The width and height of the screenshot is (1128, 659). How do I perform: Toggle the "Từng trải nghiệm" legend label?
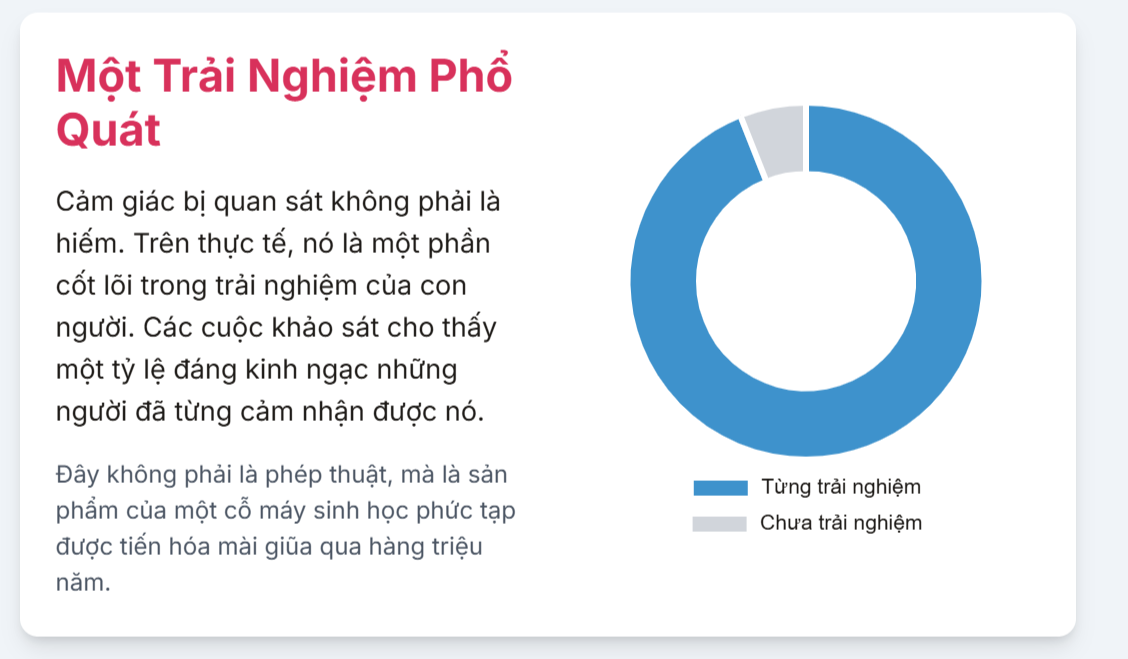click(840, 487)
